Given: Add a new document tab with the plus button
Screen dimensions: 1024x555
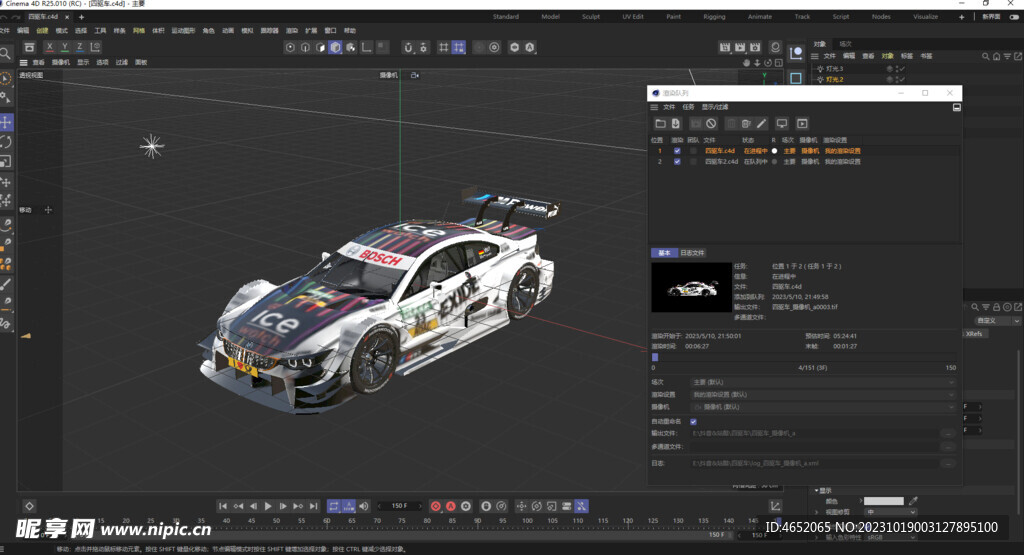Looking at the screenshot, I should pos(82,17).
